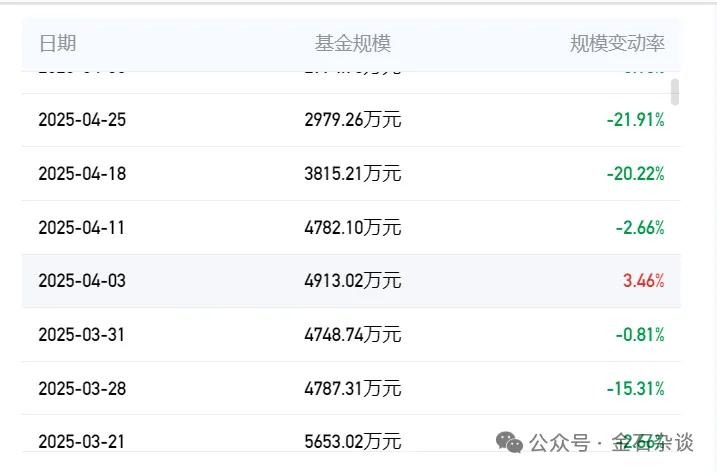Click the 2025-04-11 date cell
Image resolution: width=717 pixels, height=472 pixels.
pos(82,227)
